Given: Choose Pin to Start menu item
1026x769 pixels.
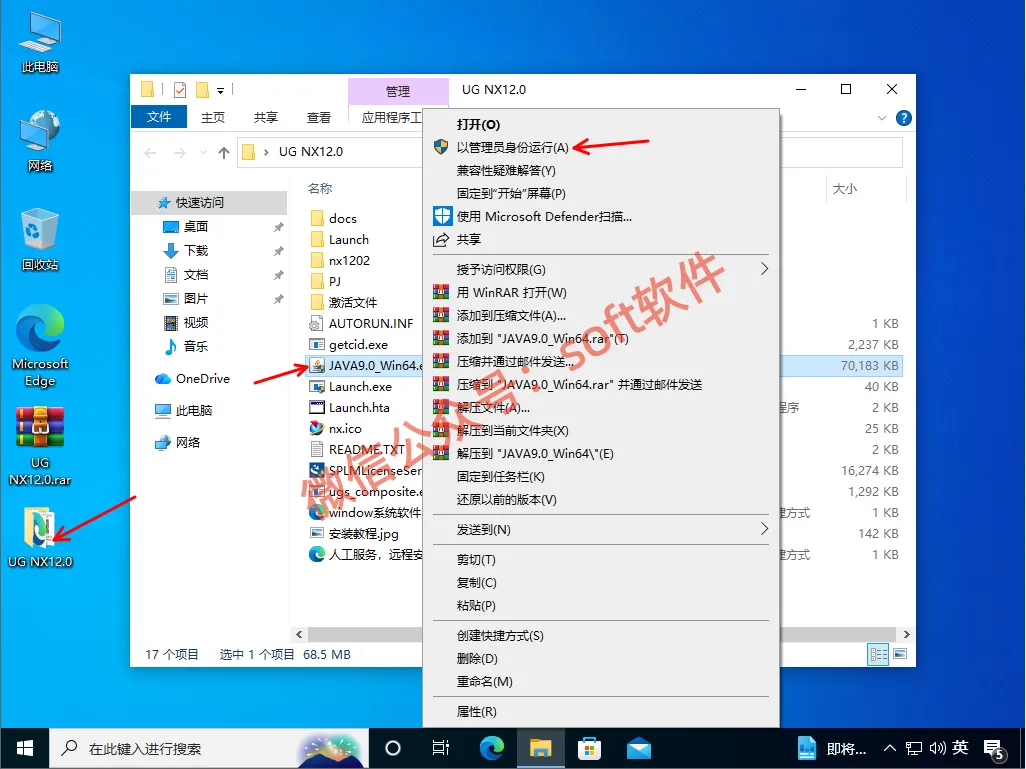Looking at the screenshot, I should [x=601, y=193].
